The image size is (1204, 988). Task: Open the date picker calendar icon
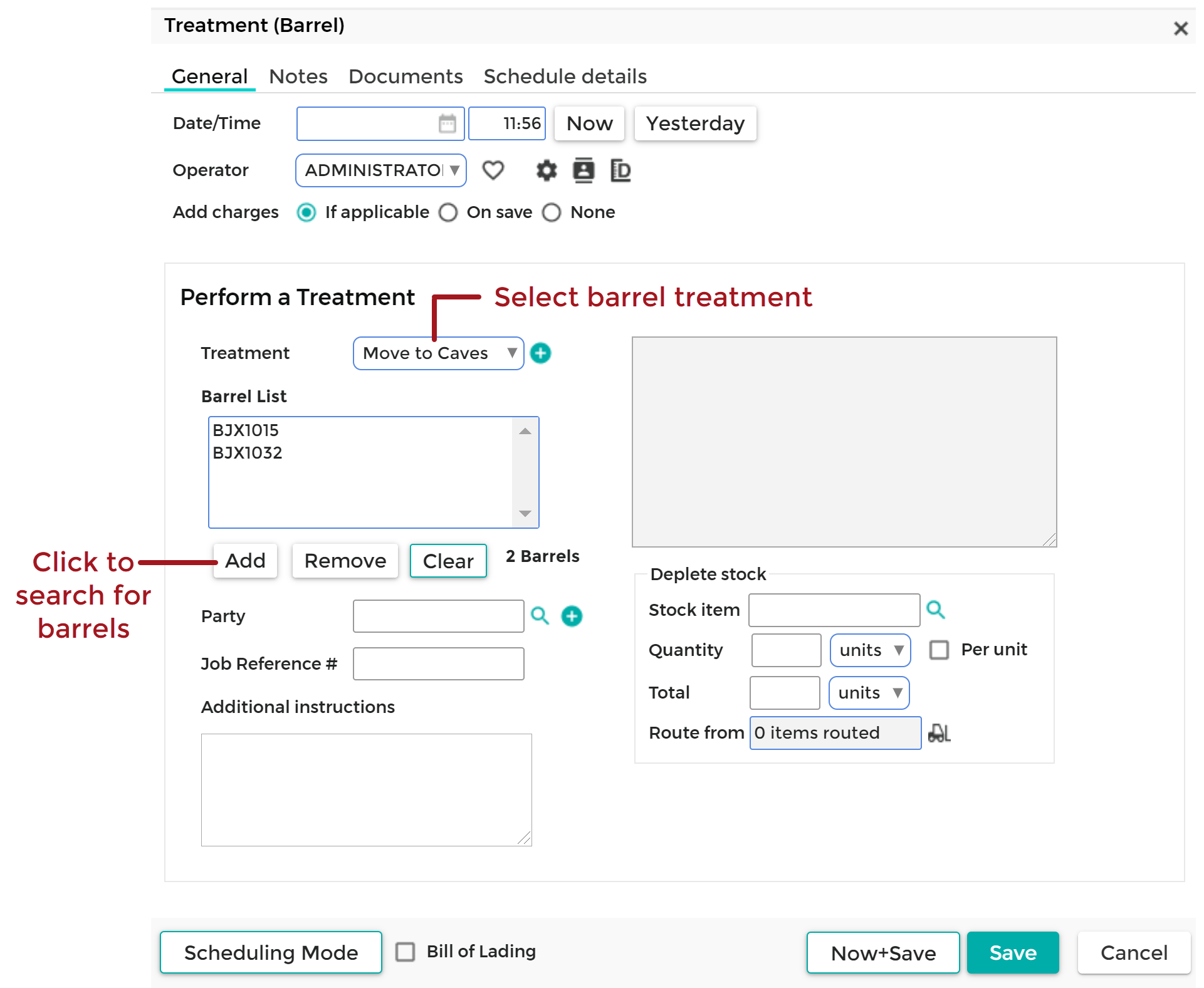pyautogui.click(x=447, y=123)
